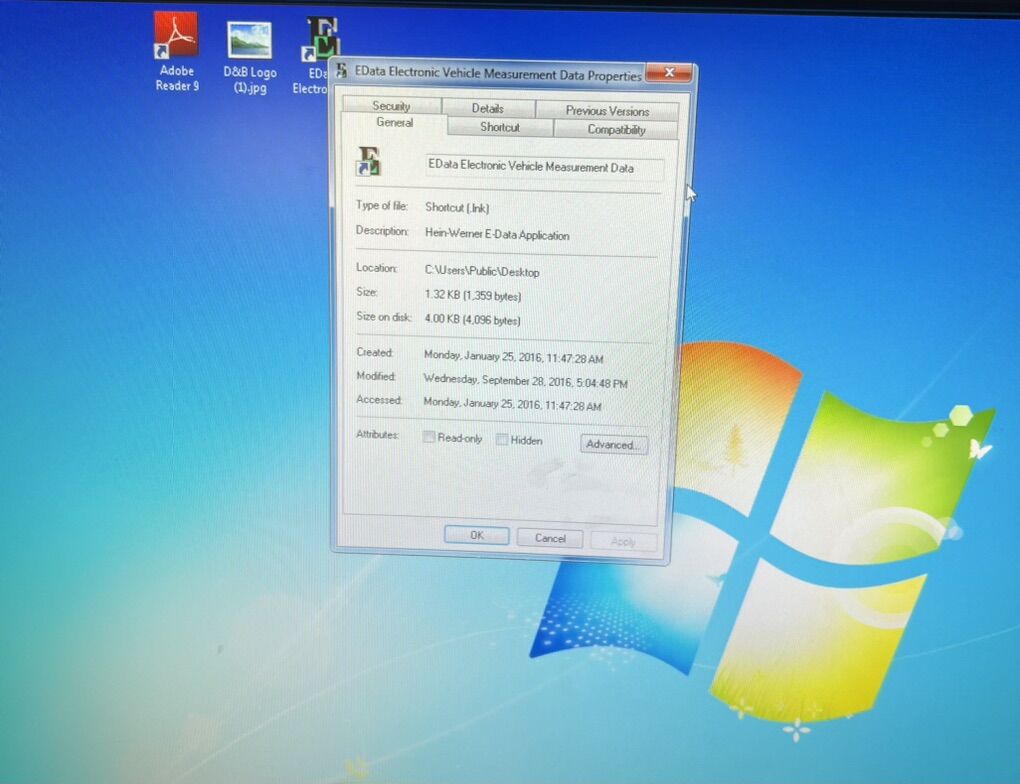This screenshot has height=784, width=1020.
Task: Go to the Compatibility tab
Action: click(616, 130)
